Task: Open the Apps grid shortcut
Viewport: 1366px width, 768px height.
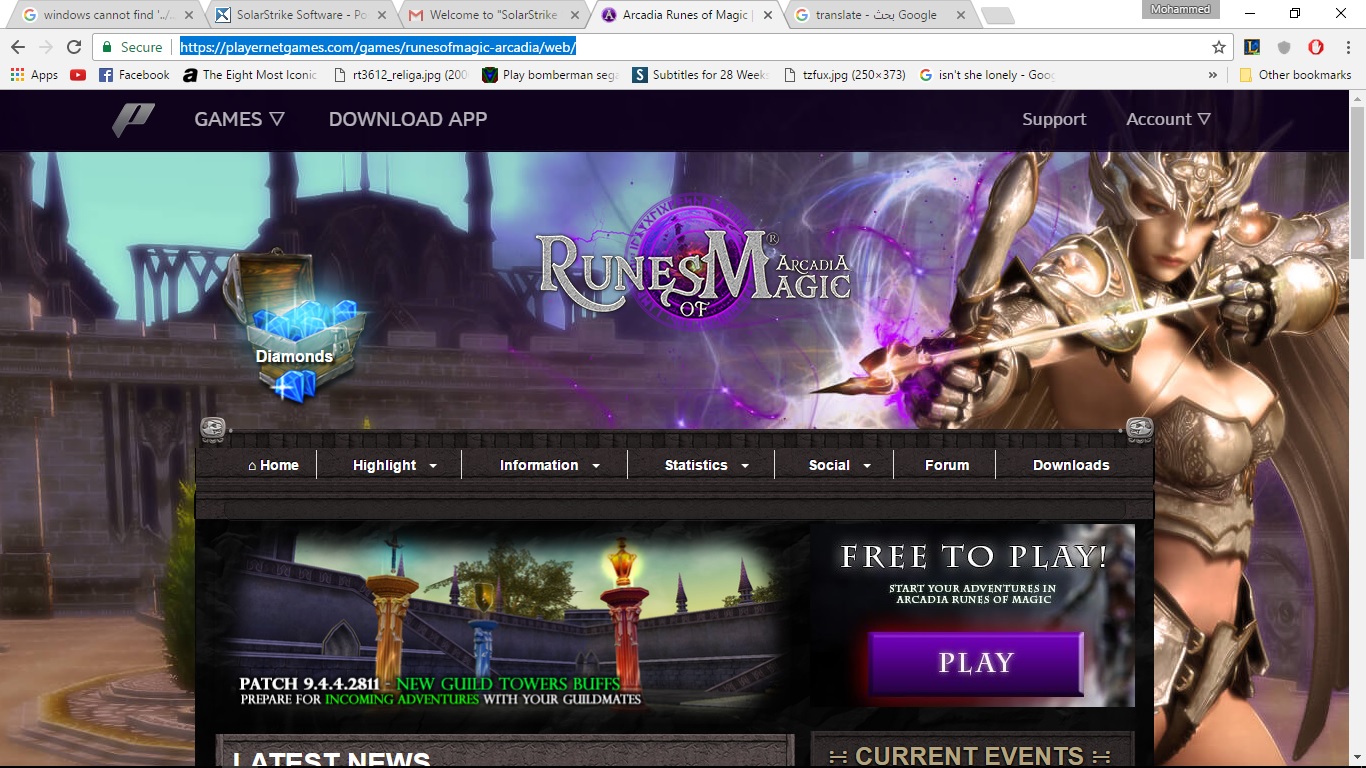Action: 34,75
